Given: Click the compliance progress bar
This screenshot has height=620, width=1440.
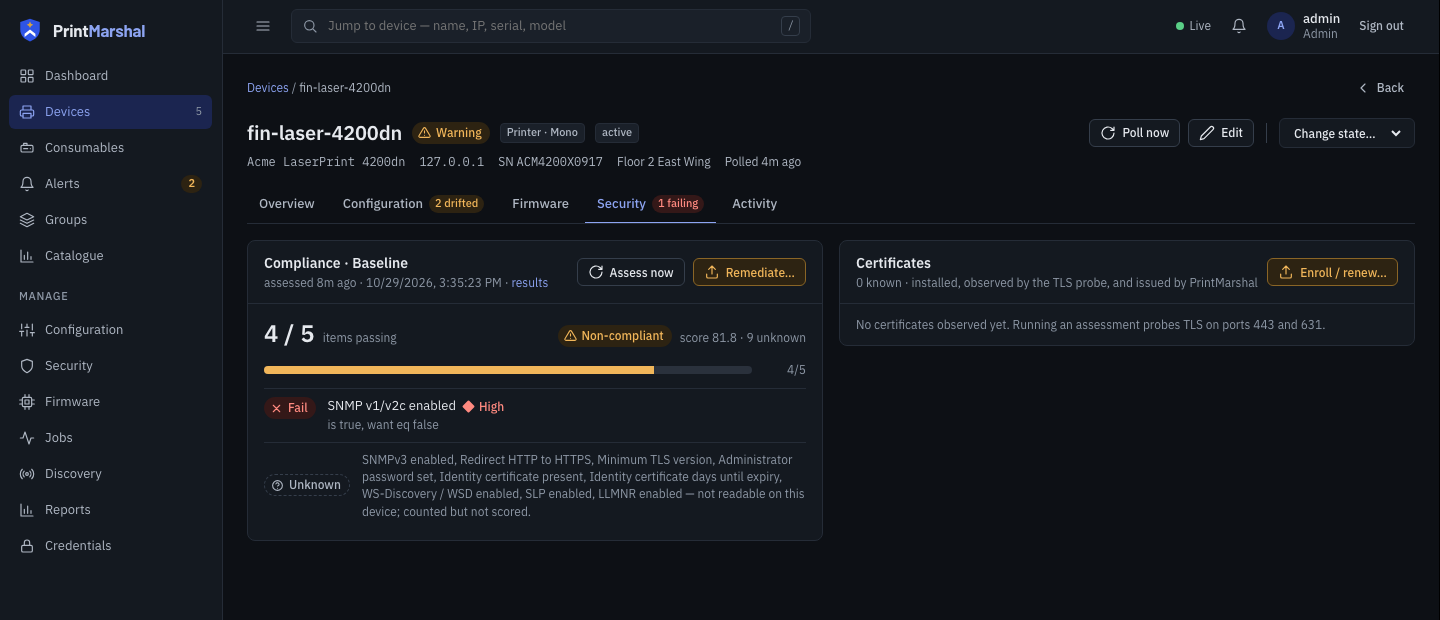Looking at the screenshot, I should (x=508, y=370).
